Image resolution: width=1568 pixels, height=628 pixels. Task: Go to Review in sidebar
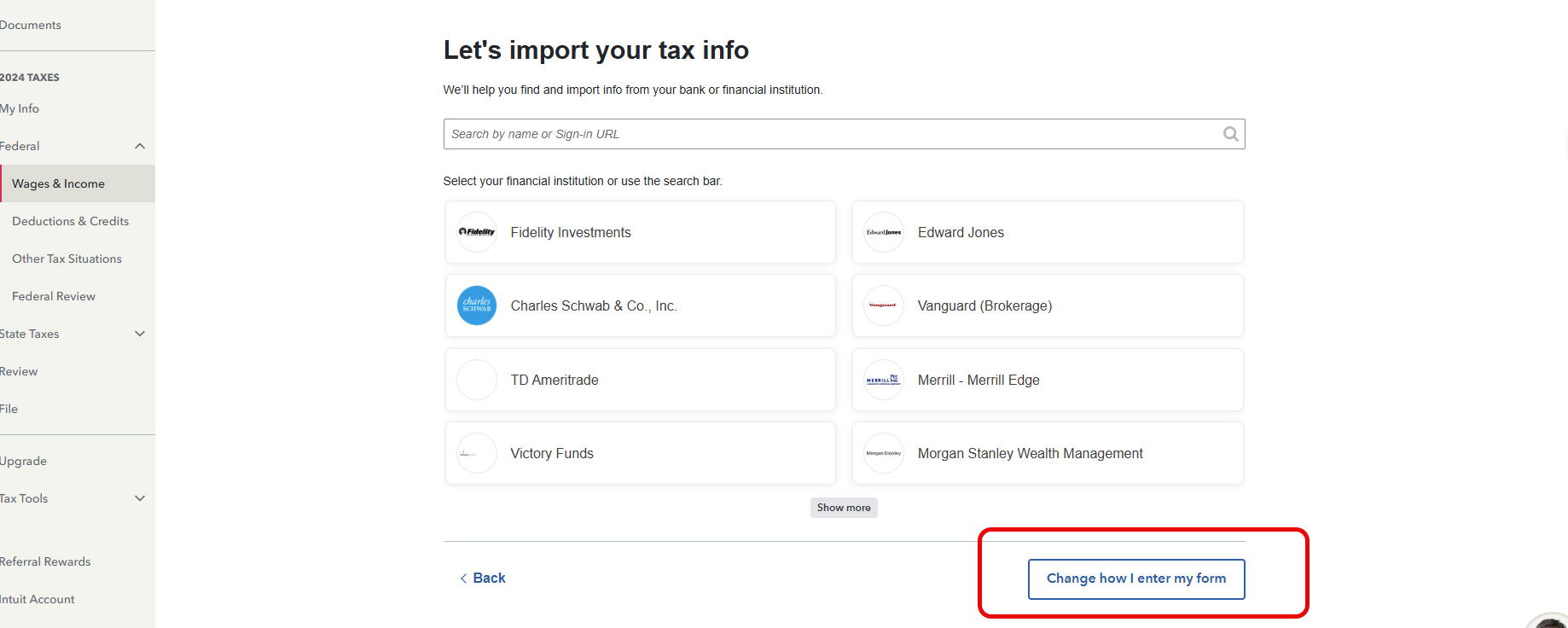click(19, 371)
